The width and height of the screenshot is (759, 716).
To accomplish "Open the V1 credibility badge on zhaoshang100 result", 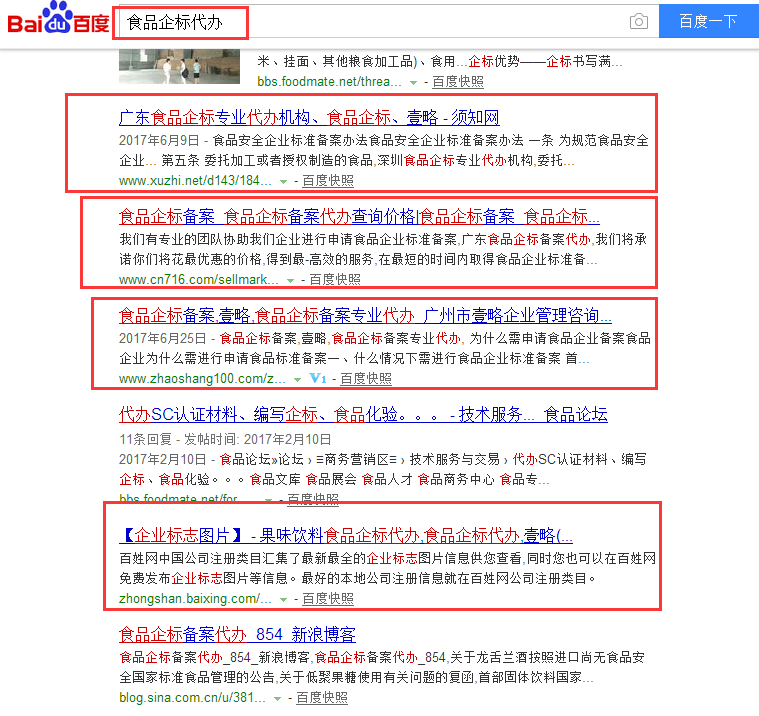I will point(318,378).
